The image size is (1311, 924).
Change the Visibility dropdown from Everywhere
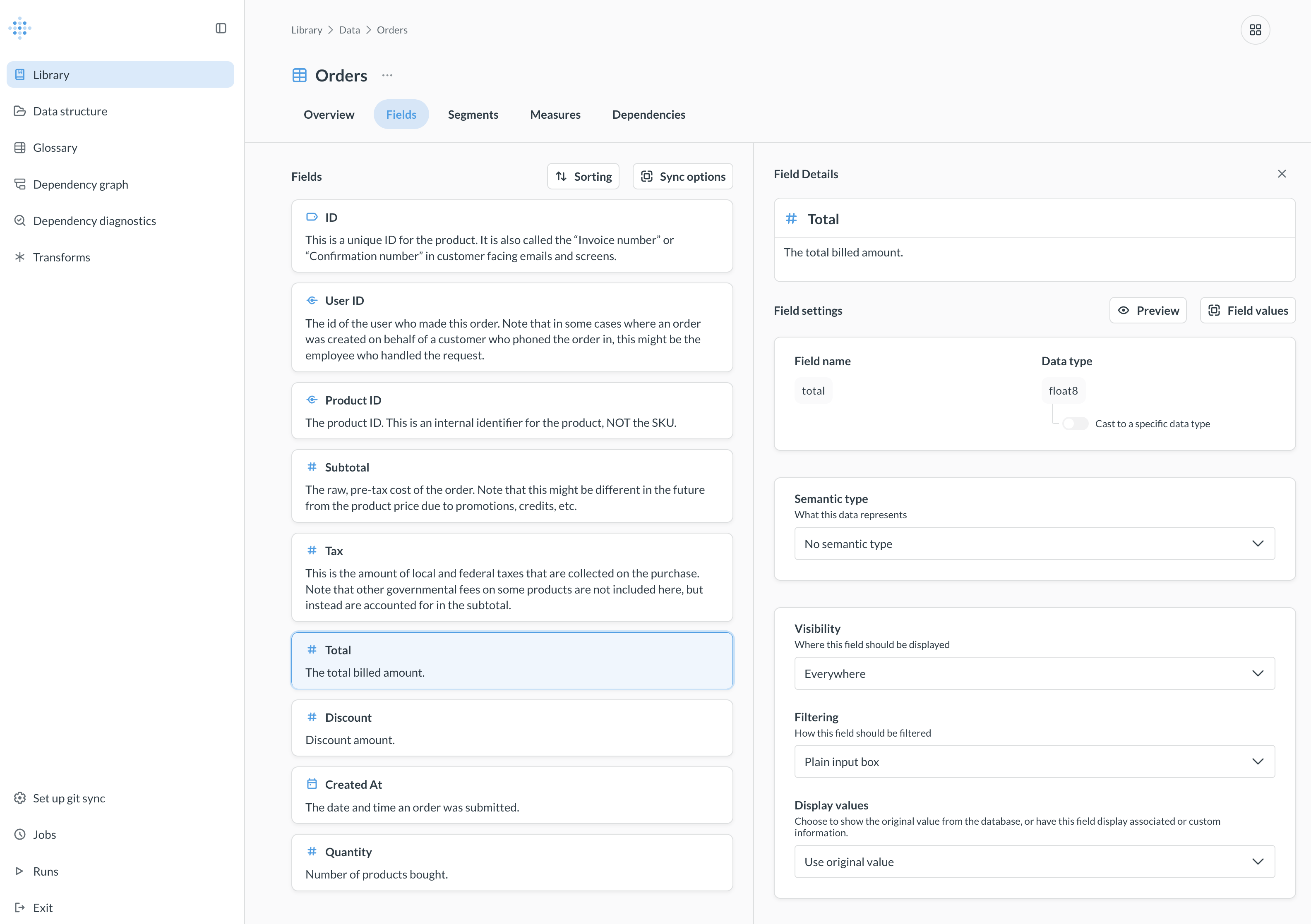(1034, 673)
